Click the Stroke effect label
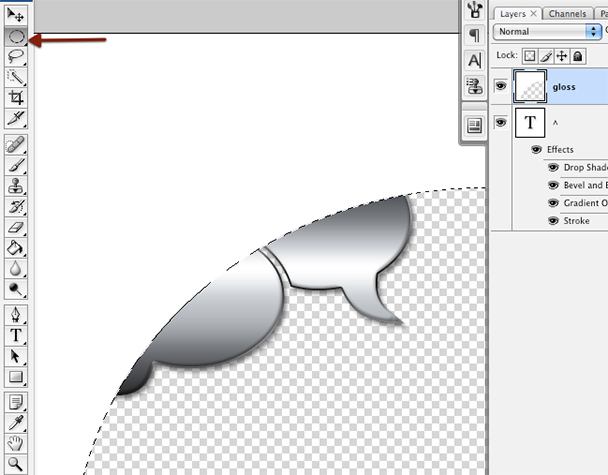Image resolution: width=608 pixels, height=475 pixels. (x=577, y=221)
